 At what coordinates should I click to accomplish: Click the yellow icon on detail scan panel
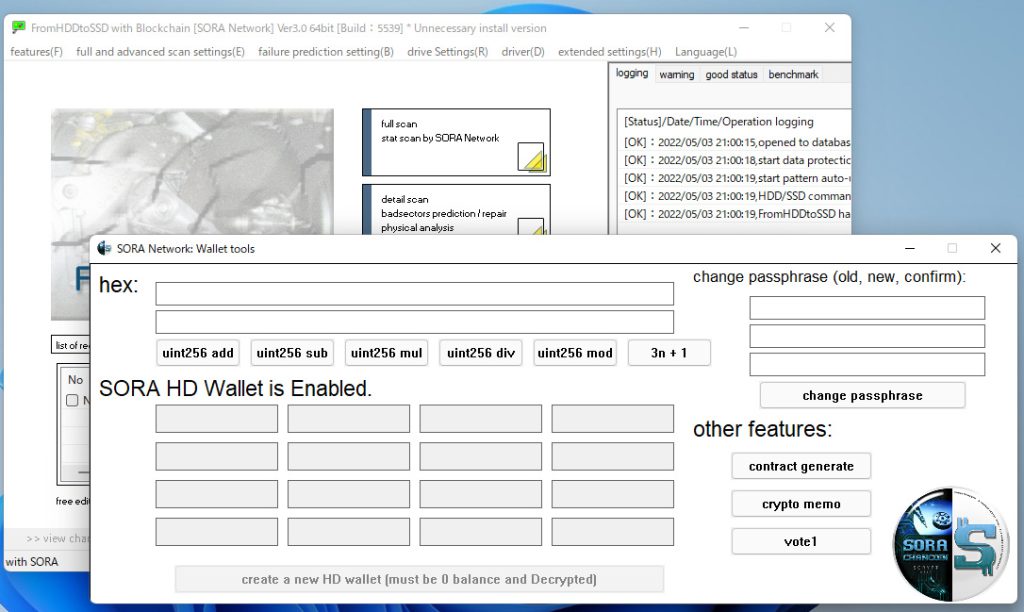[x=531, y=227]
